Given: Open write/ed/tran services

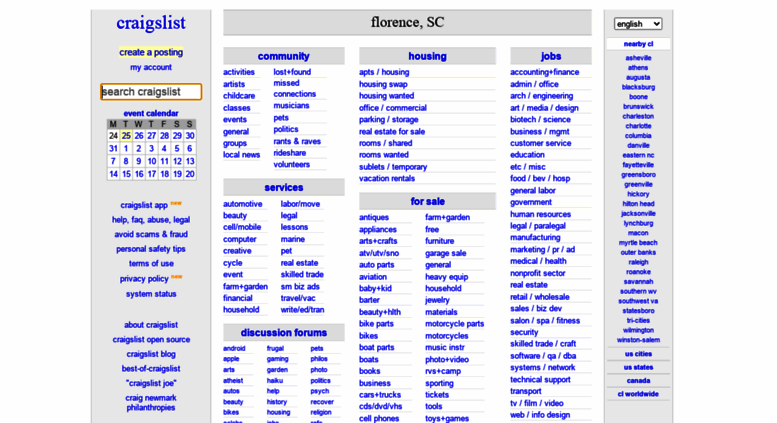Looking at the screenshot, I should coord(303,310).
